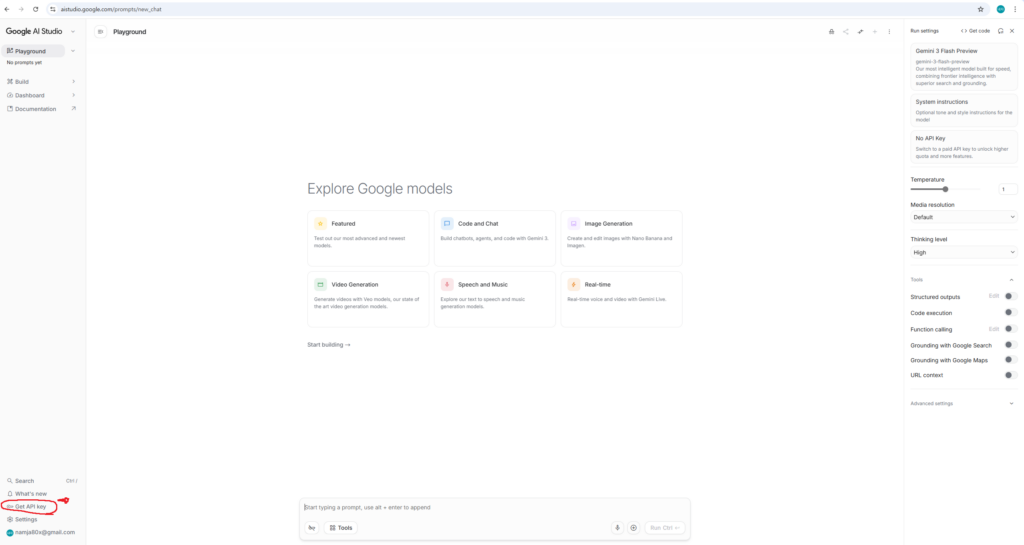This screenshot has height=545, width=1024.
Task: Close the Run settings panel
Action: point(1012,31)
